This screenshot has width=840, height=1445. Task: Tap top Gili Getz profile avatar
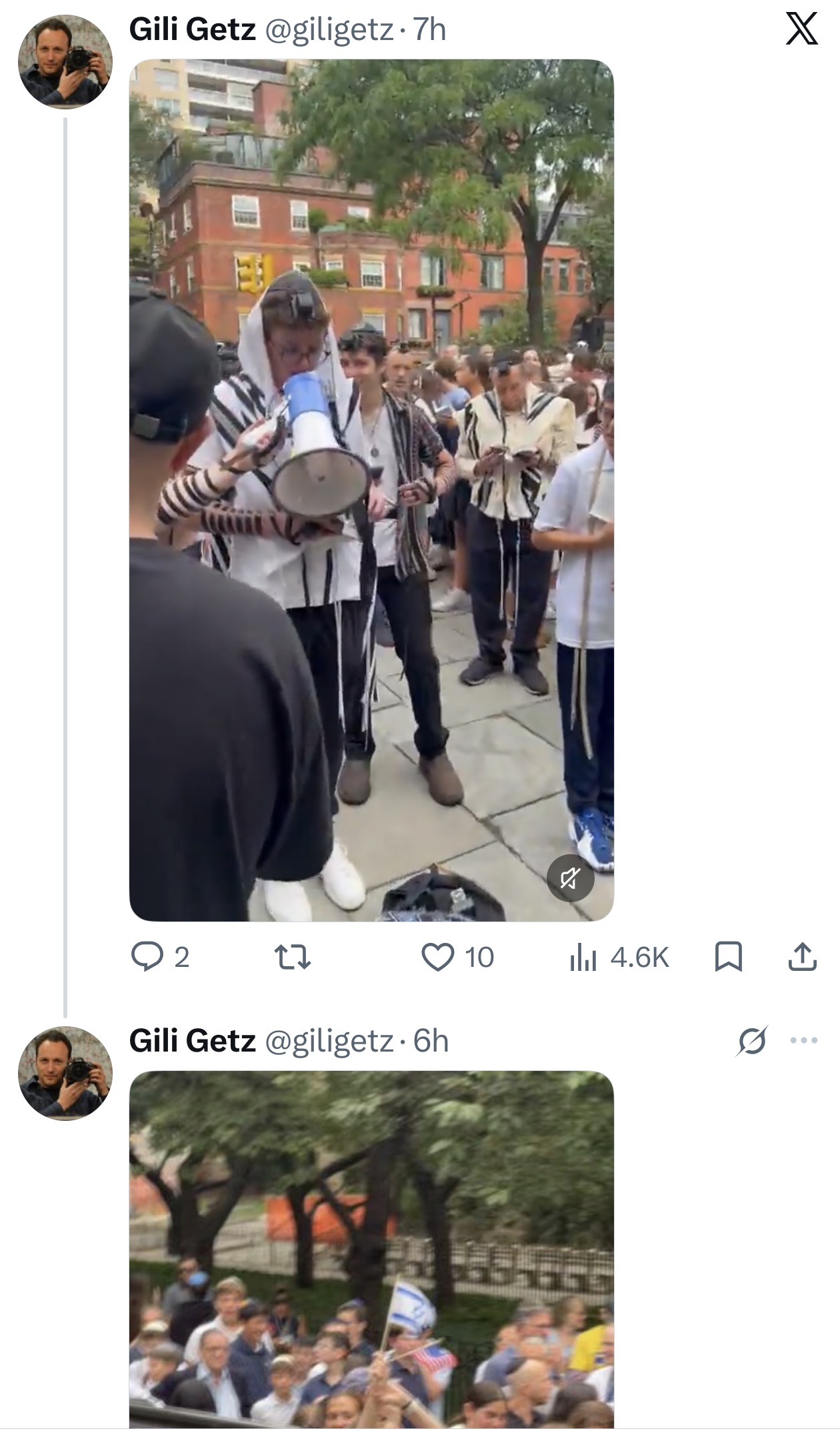tap(65, 61)
